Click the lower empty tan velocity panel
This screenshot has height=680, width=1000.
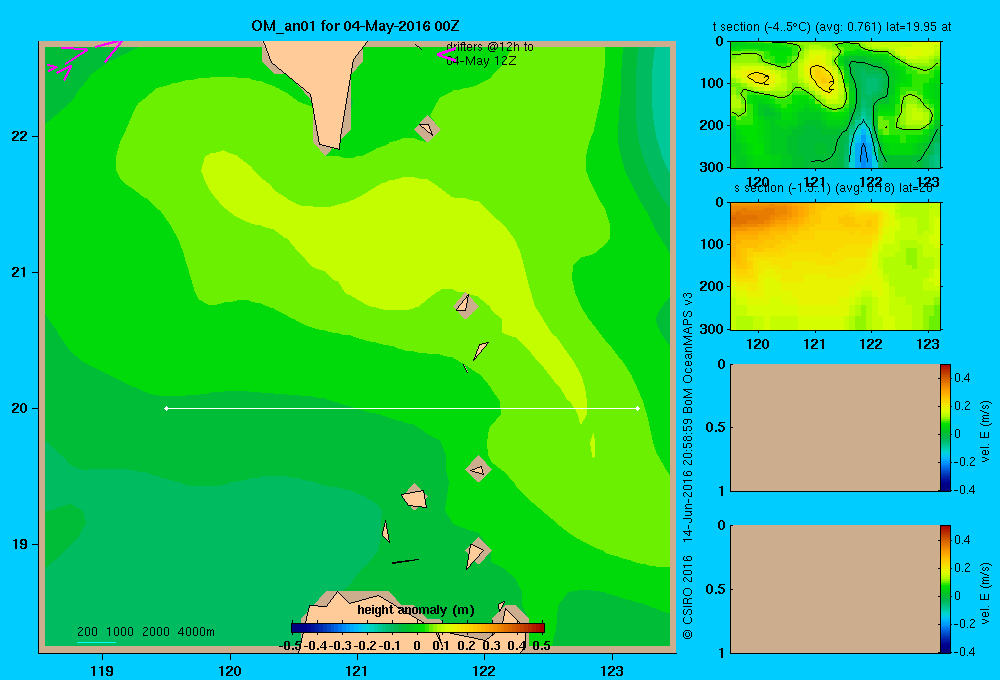(835, 589)
